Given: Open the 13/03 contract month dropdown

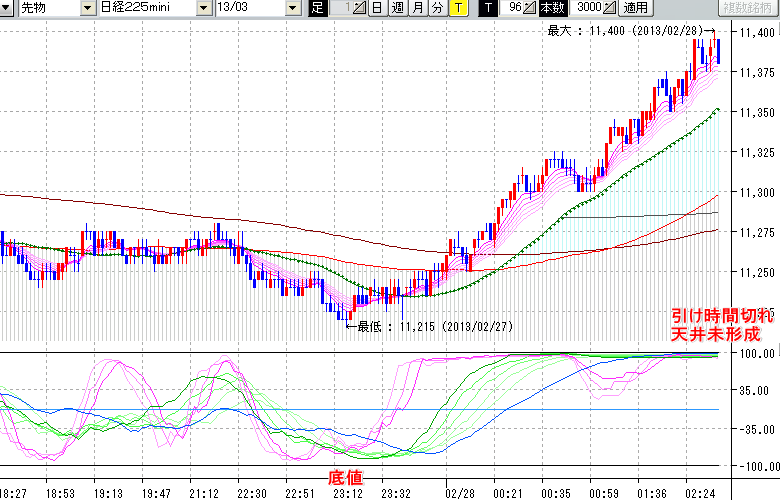Looking at the screenshot, I should (x=292, y=8).
